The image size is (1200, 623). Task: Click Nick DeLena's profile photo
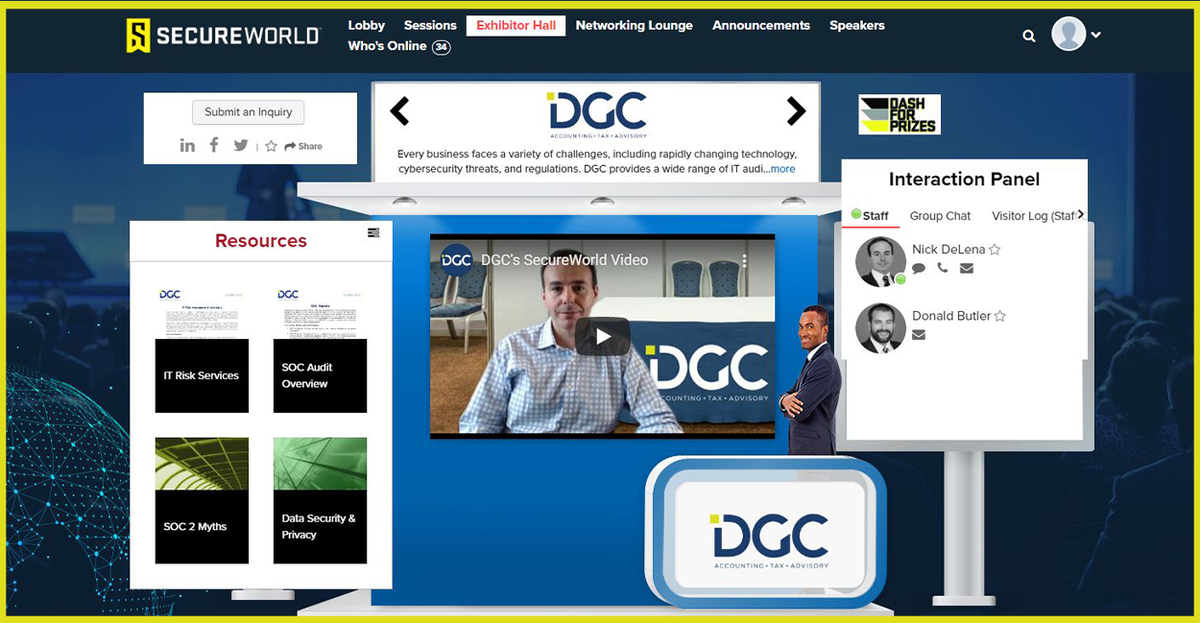881,262
